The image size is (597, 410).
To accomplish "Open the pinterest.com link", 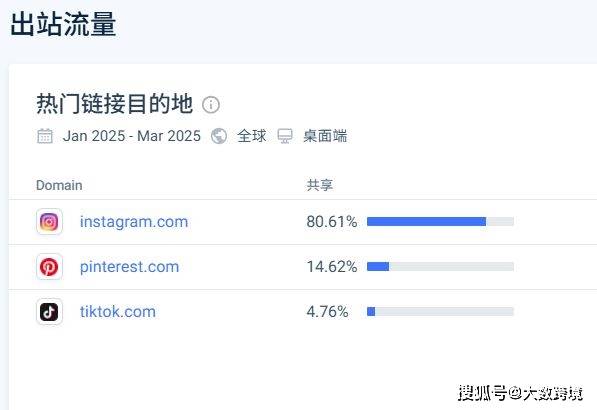I will pyautogui.click(x=129, y=267).
